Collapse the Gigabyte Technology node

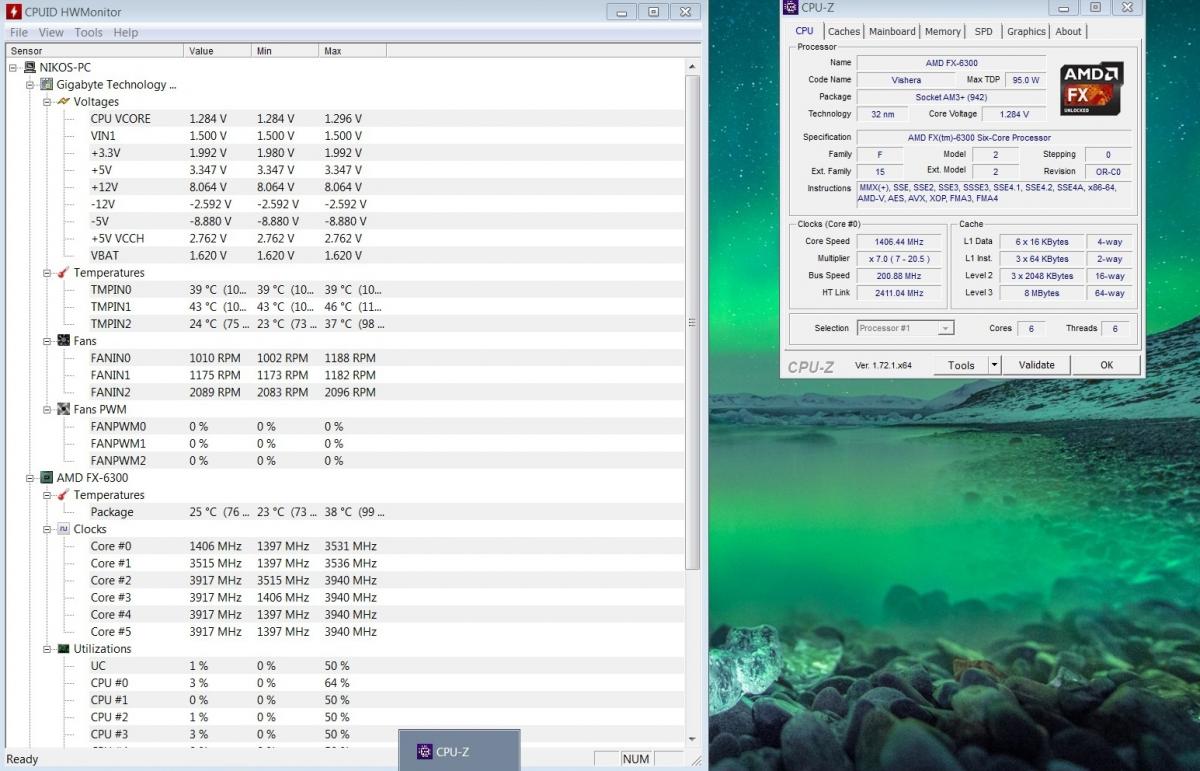30,85
